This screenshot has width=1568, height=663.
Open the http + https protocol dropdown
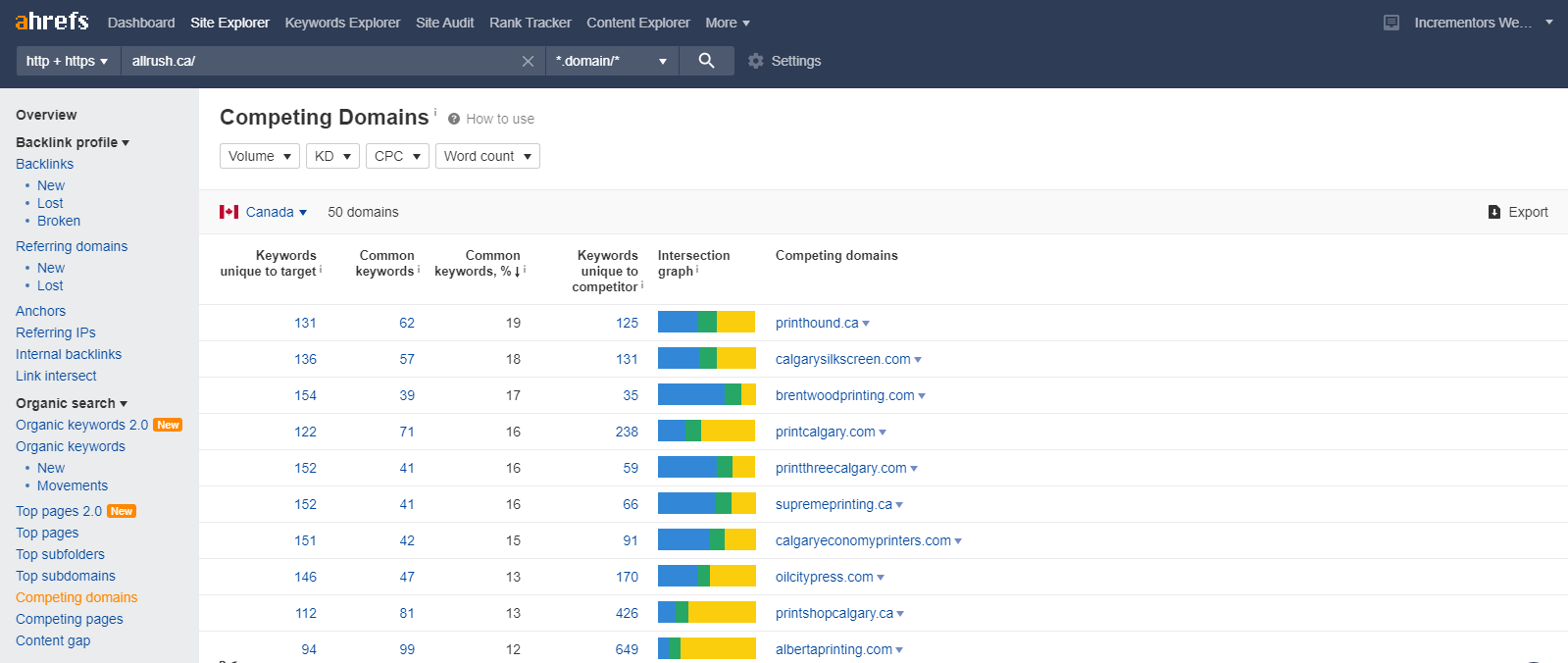coord(68,61)
